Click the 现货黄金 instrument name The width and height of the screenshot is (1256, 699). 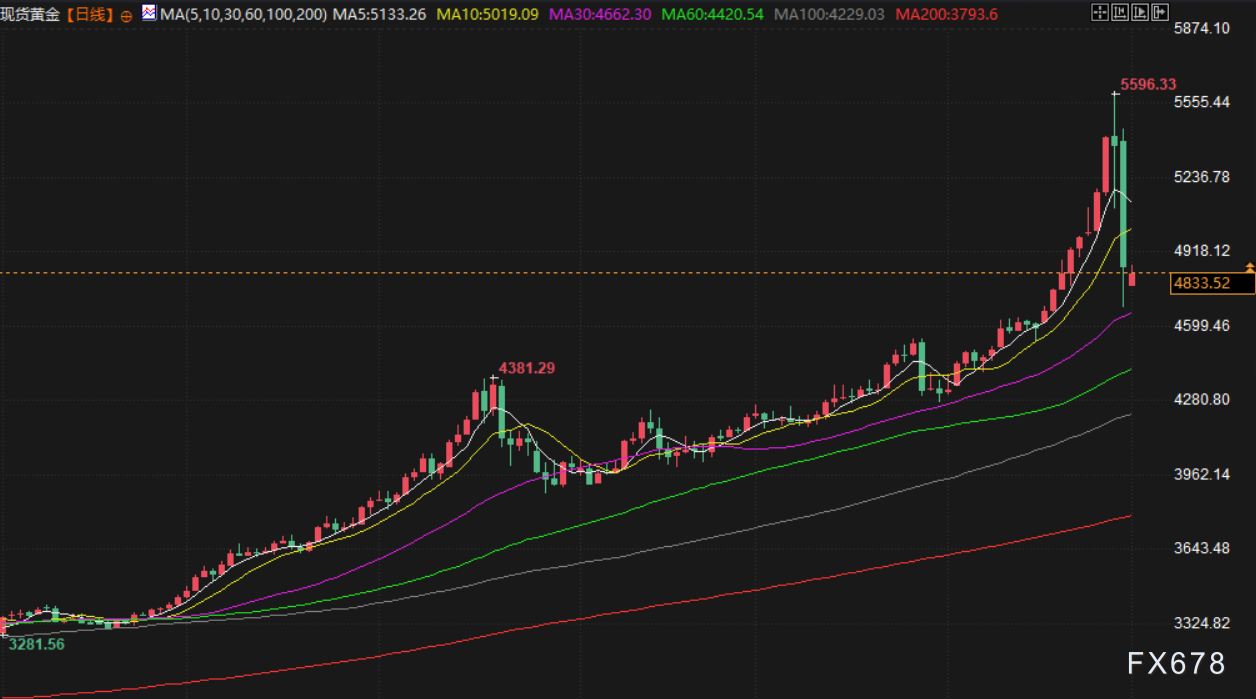(x=30, y=15)
